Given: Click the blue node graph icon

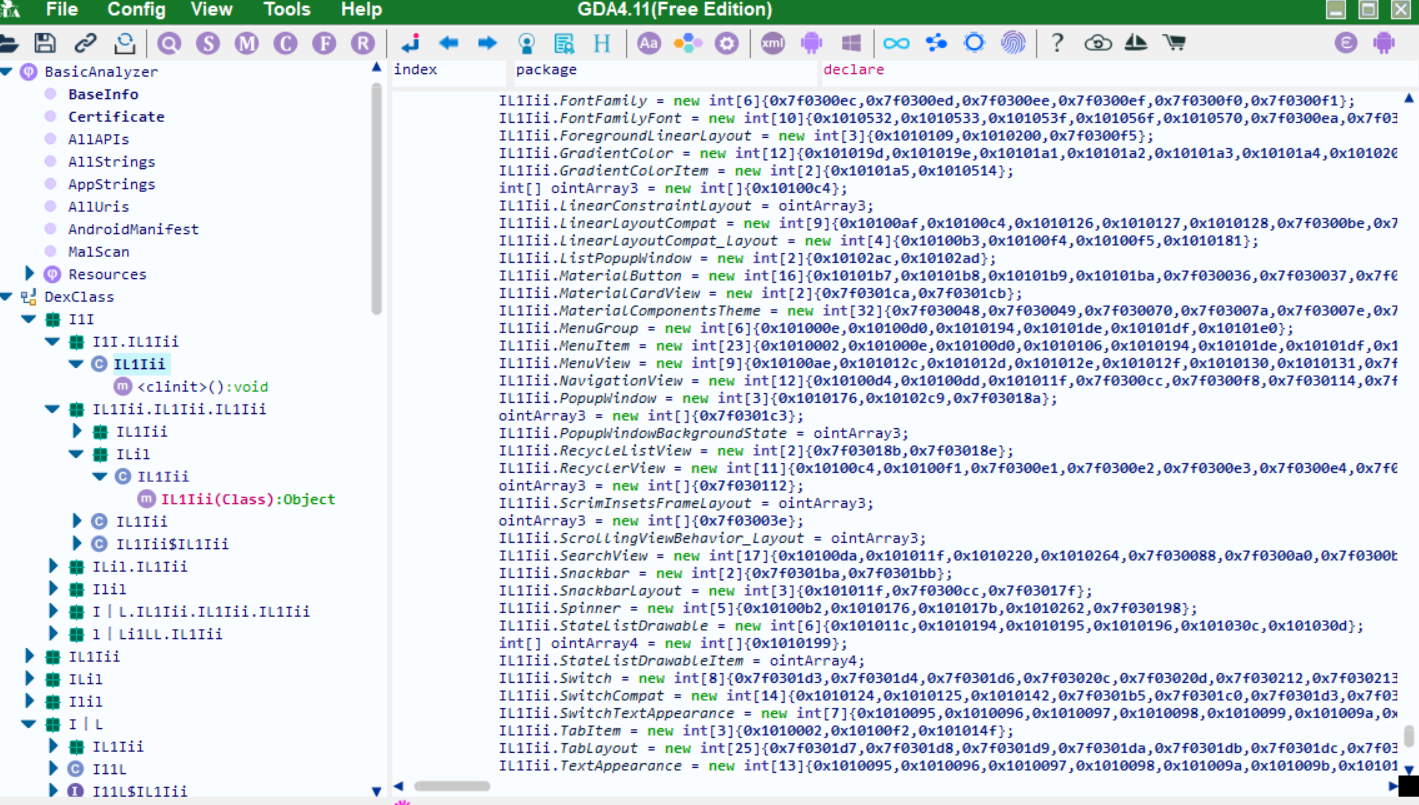Looking at the screenshot, I should click(x=936, y=43).
